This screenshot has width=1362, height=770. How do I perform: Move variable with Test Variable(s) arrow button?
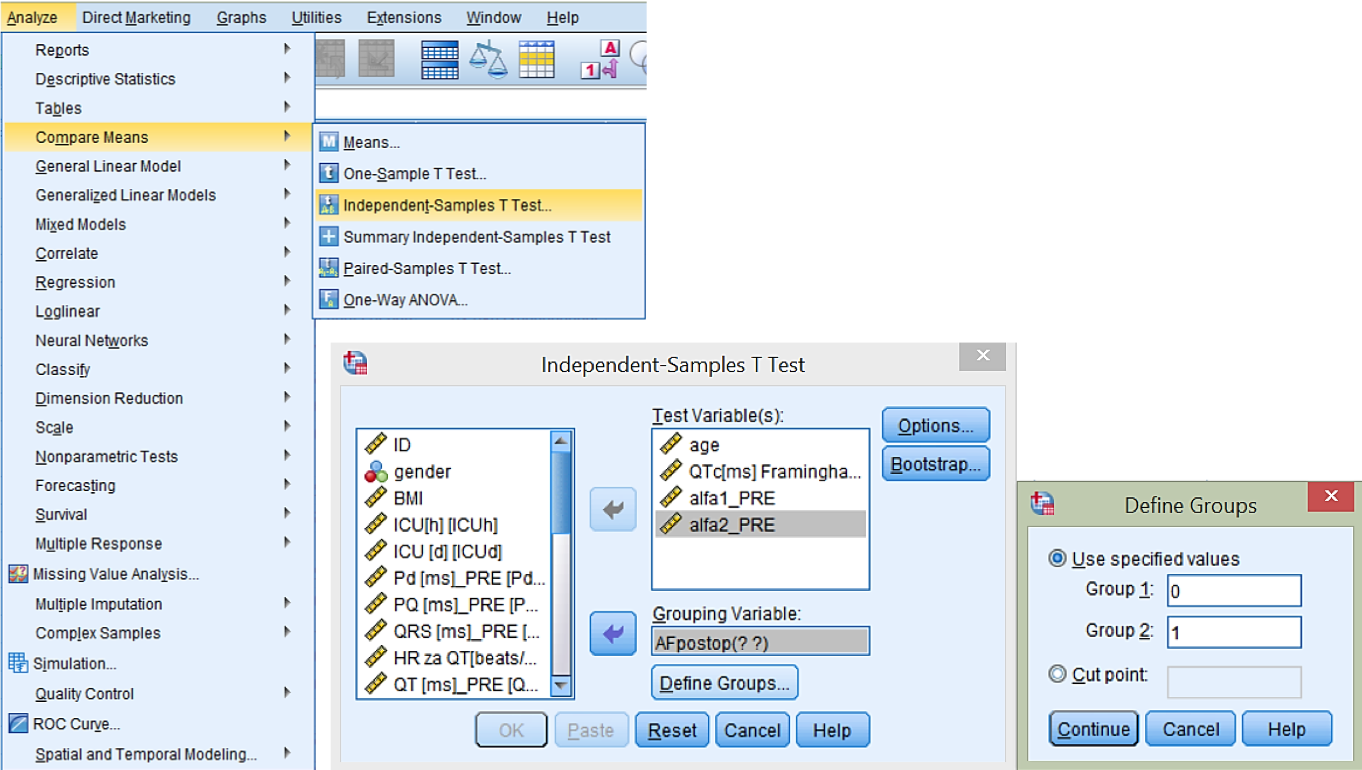pyautogui.click(x=613, y=509)
